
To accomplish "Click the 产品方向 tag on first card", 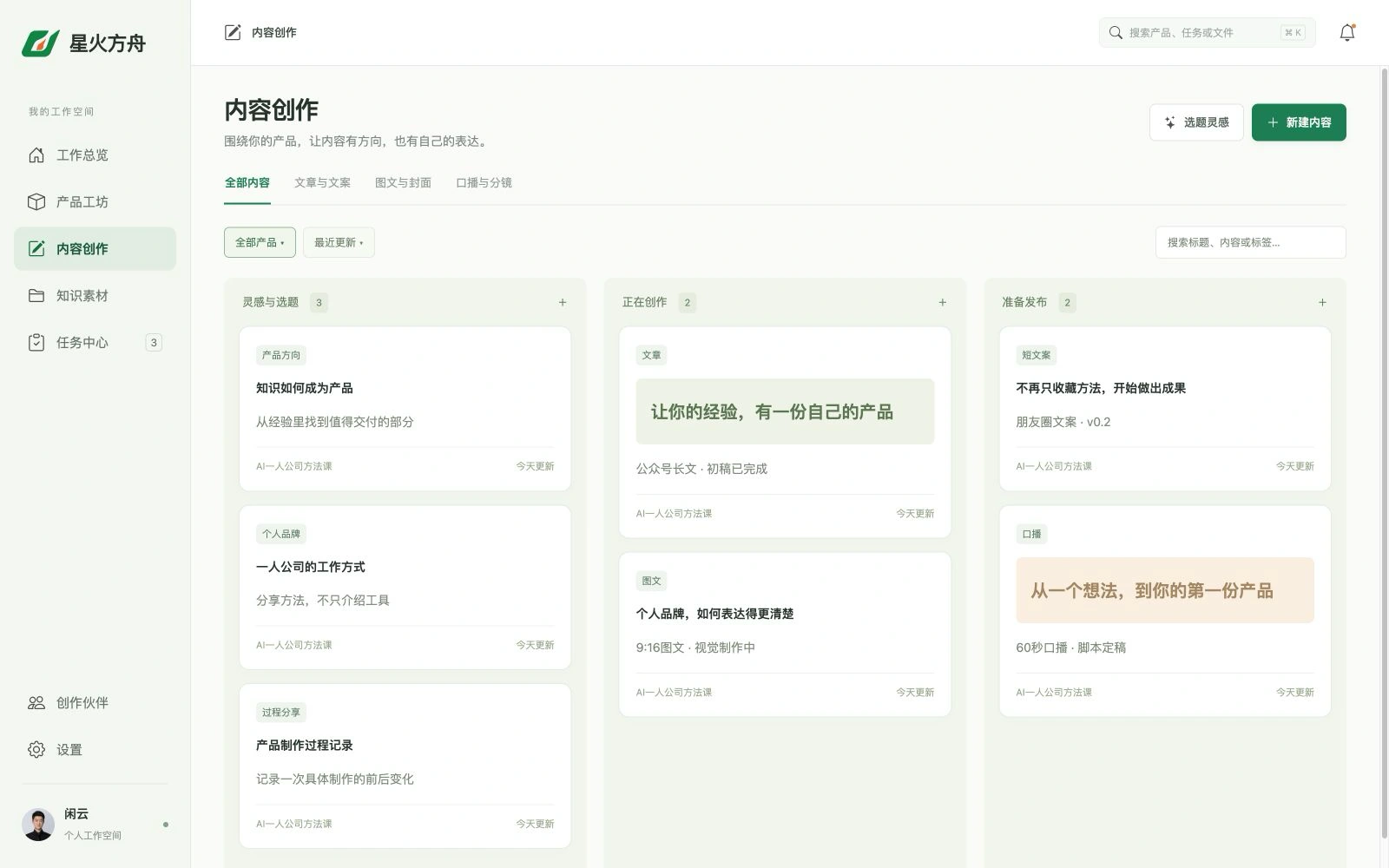I will [x=281, y=355].
